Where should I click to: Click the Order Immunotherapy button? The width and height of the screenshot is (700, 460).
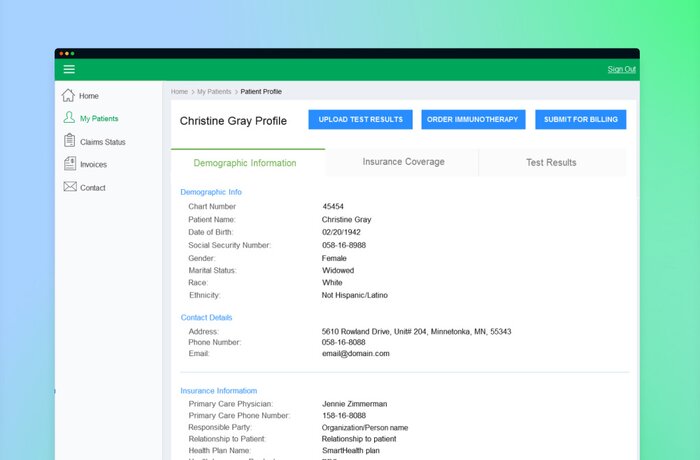pos(473,120)
